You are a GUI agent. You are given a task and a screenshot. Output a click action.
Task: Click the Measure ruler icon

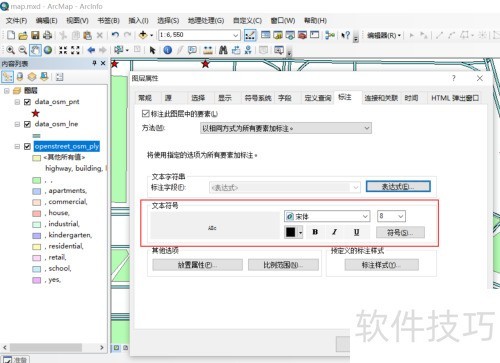208,50
